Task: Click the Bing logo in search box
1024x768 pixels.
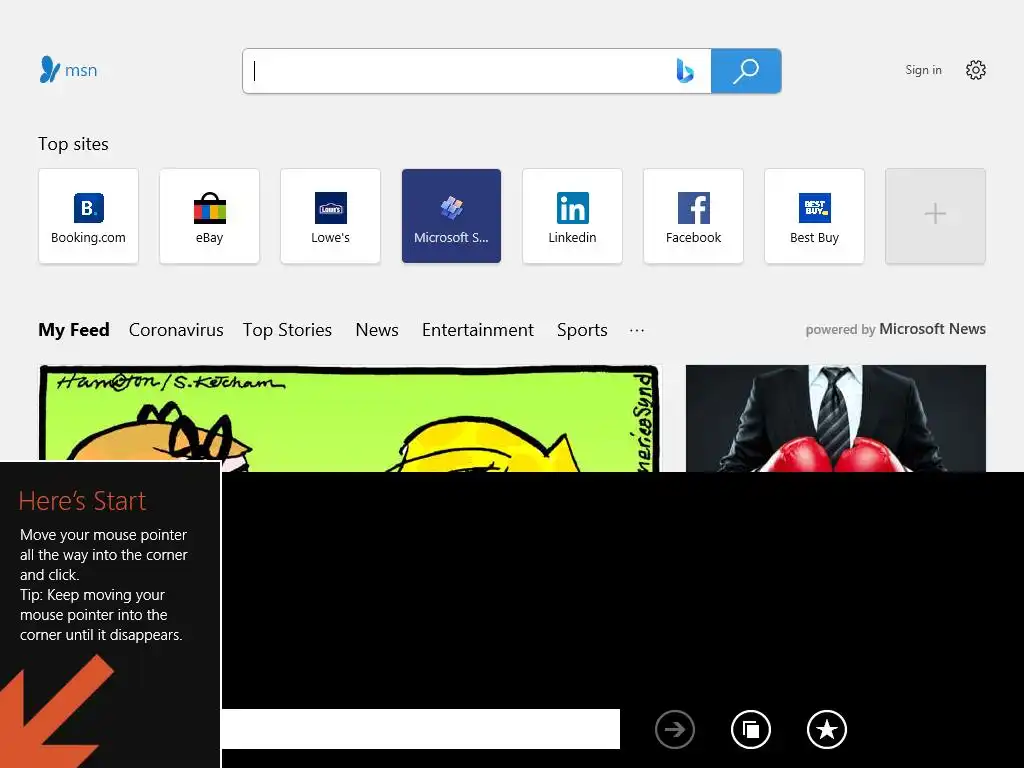Action: coord(684,71)
